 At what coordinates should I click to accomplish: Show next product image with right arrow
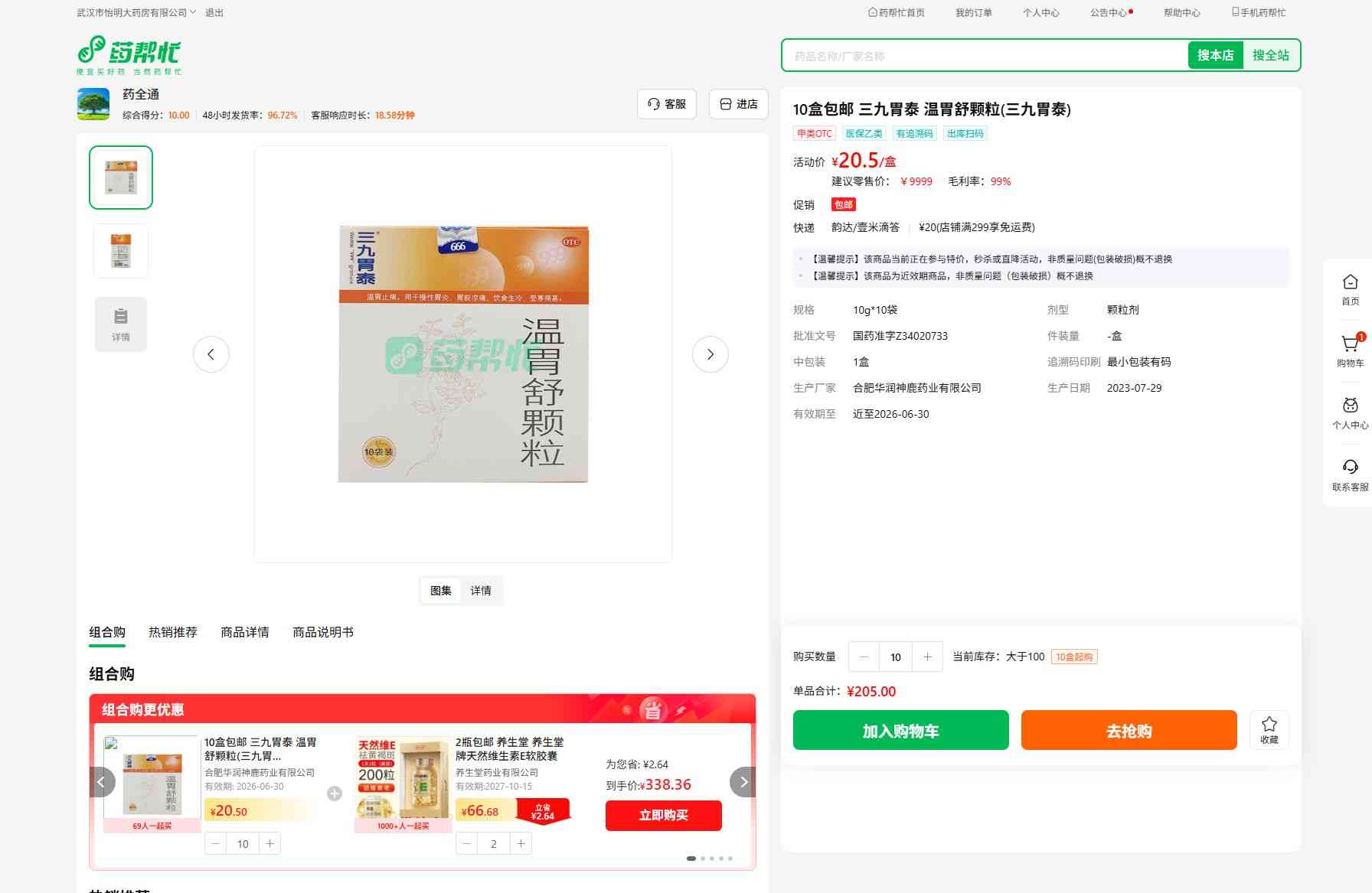pos(710,354)
